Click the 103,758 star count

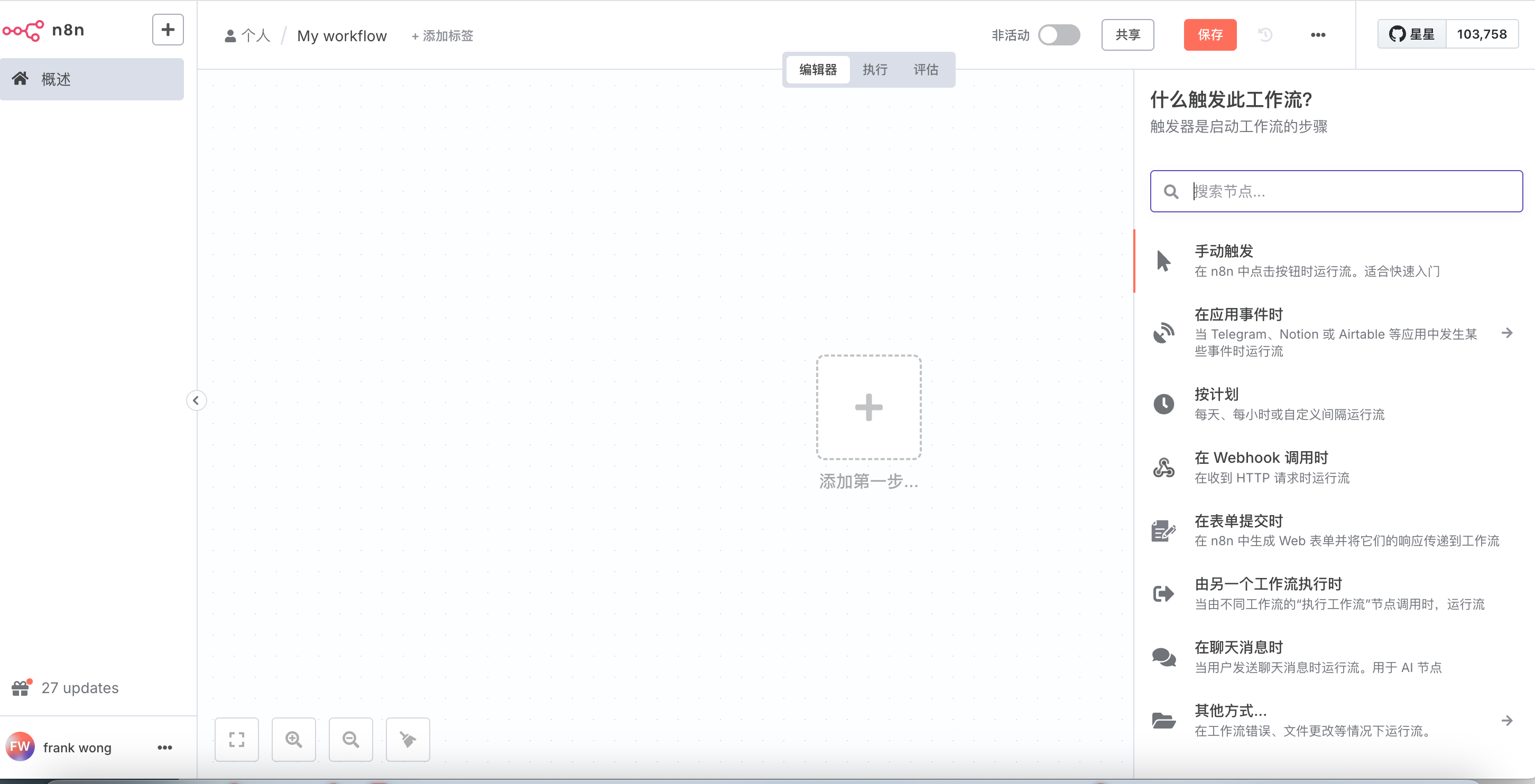(x=1482, y=34)
